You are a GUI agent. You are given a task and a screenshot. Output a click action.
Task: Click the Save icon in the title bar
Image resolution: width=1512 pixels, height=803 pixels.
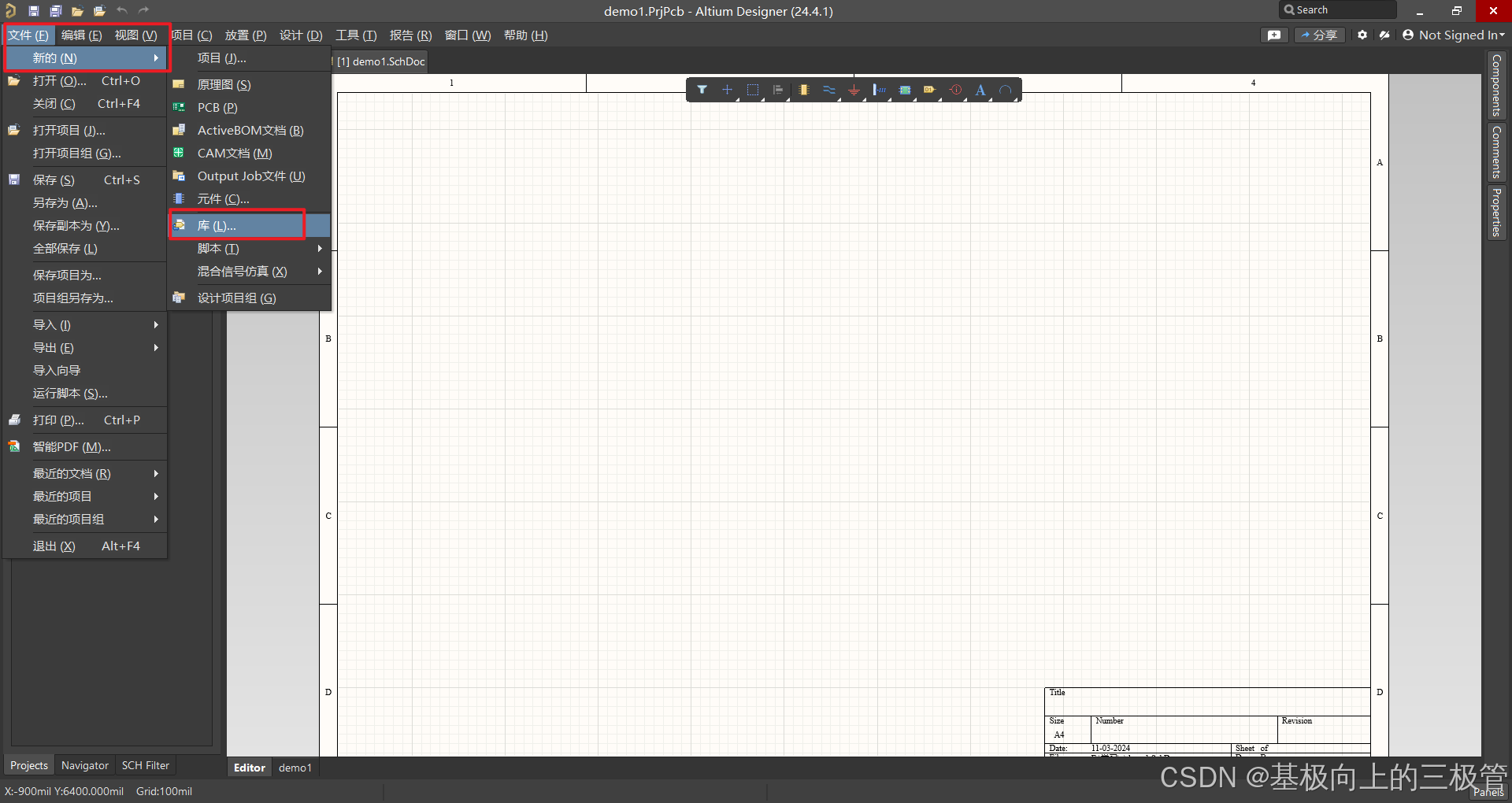[34, 11]
